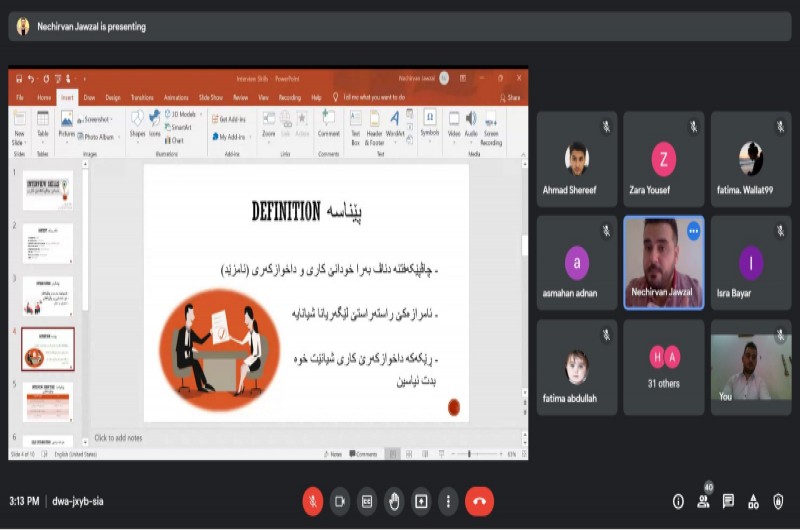Viewport: 800px width, 532px height.
Task: Turn on closed captions
Action: pyautogui.click(x=367, y=501)
